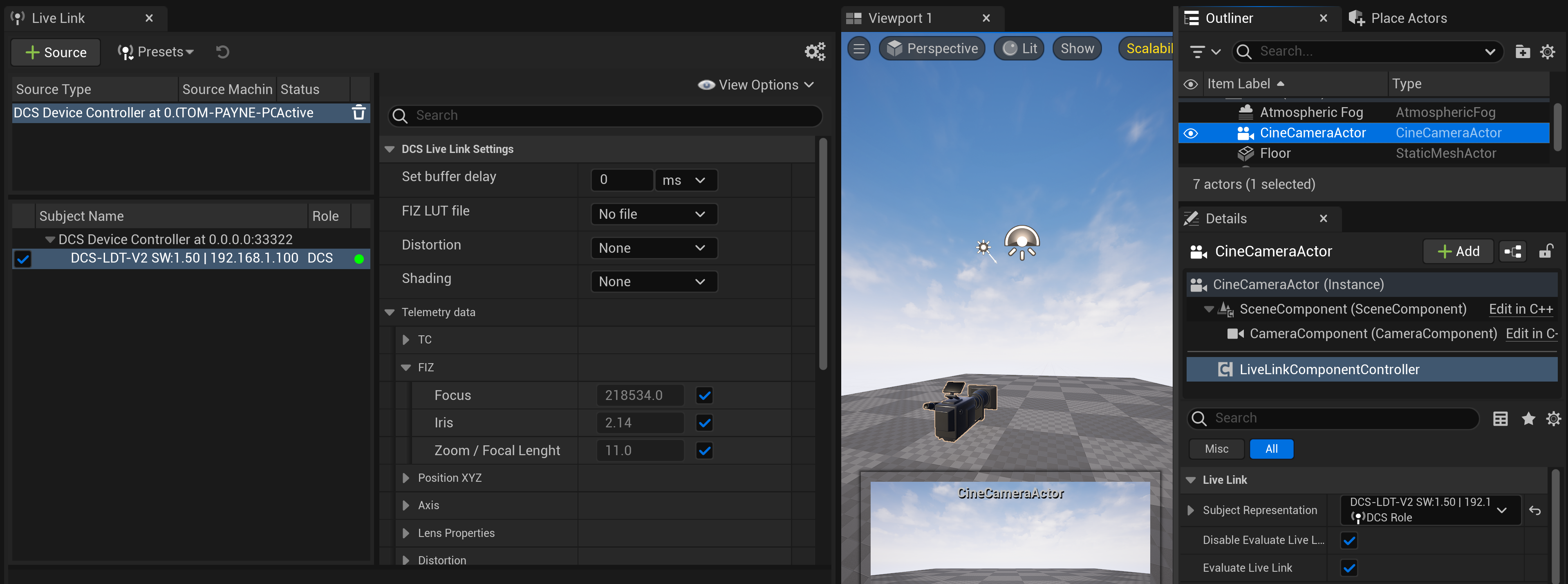Toggle Details panel lock icon

[x=1546, y=252]
